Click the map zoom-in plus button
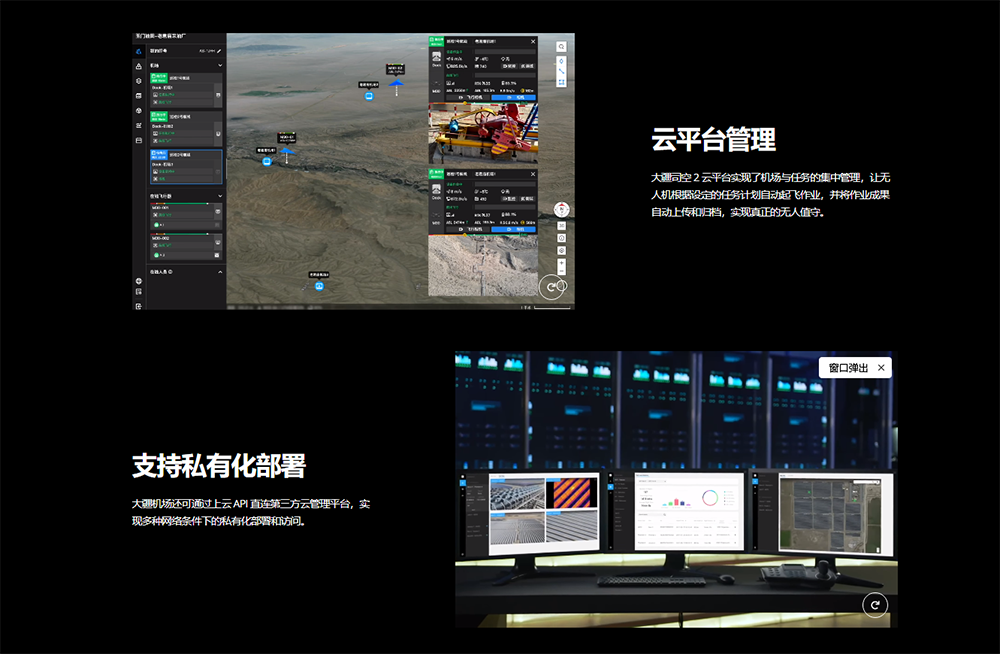 (x=562, y=264)
